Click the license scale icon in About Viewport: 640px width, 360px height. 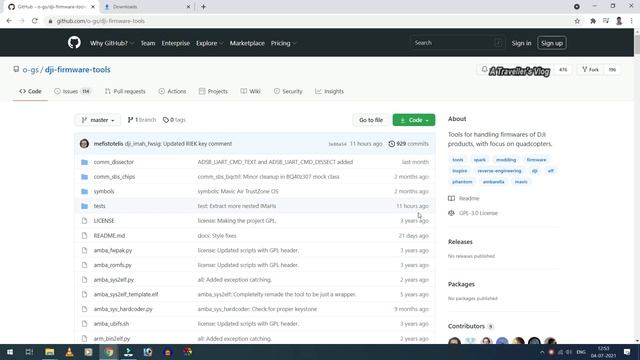pyautogui.click(x=451, y=213)
